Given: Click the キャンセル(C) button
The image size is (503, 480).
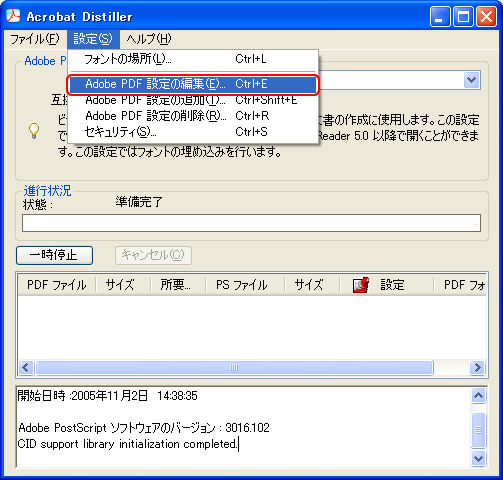Looking at the screenshot, I should coord(153,255).
